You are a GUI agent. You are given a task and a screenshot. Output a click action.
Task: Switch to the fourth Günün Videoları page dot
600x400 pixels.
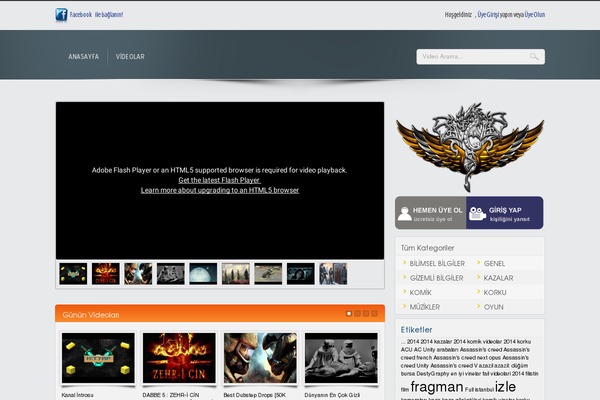374,313
